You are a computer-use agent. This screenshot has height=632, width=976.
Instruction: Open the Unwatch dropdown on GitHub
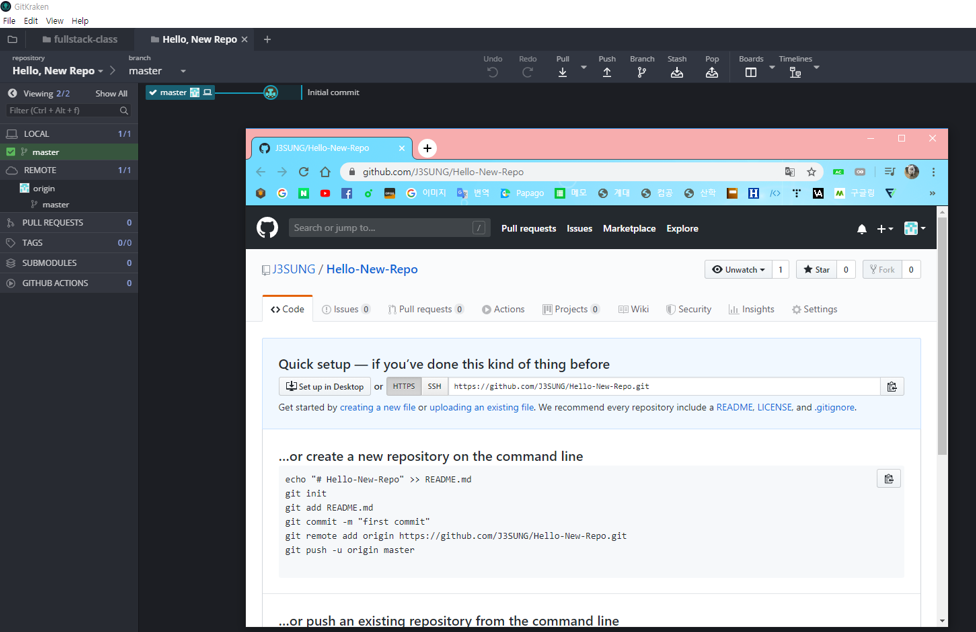[x=738, y=270]
